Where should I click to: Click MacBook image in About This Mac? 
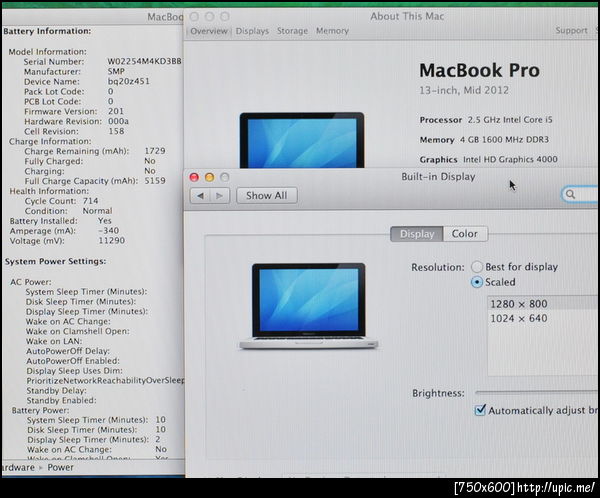pos(302,140)
